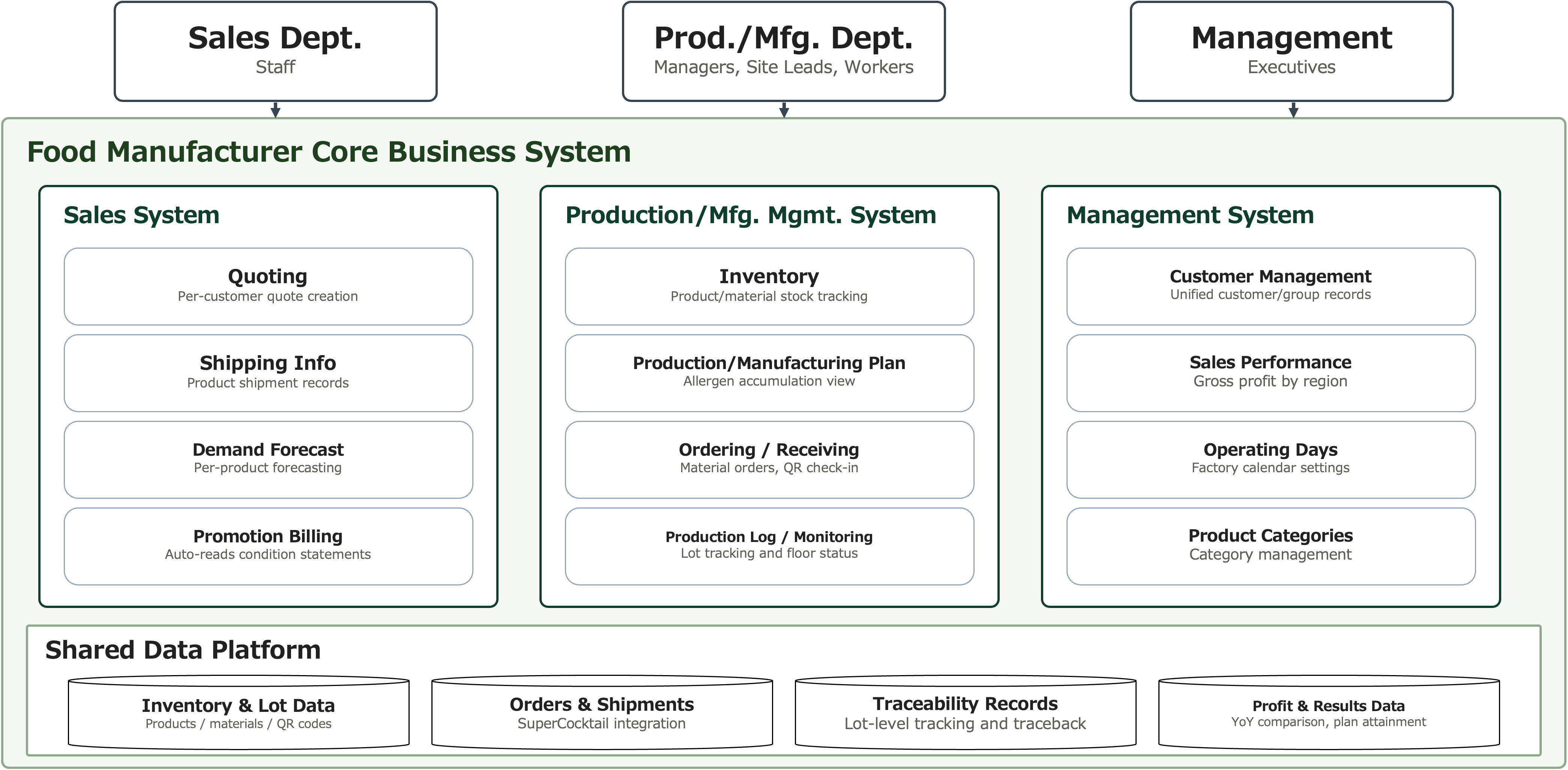Click "Product shipment records" subtitle

pos(268,383)
